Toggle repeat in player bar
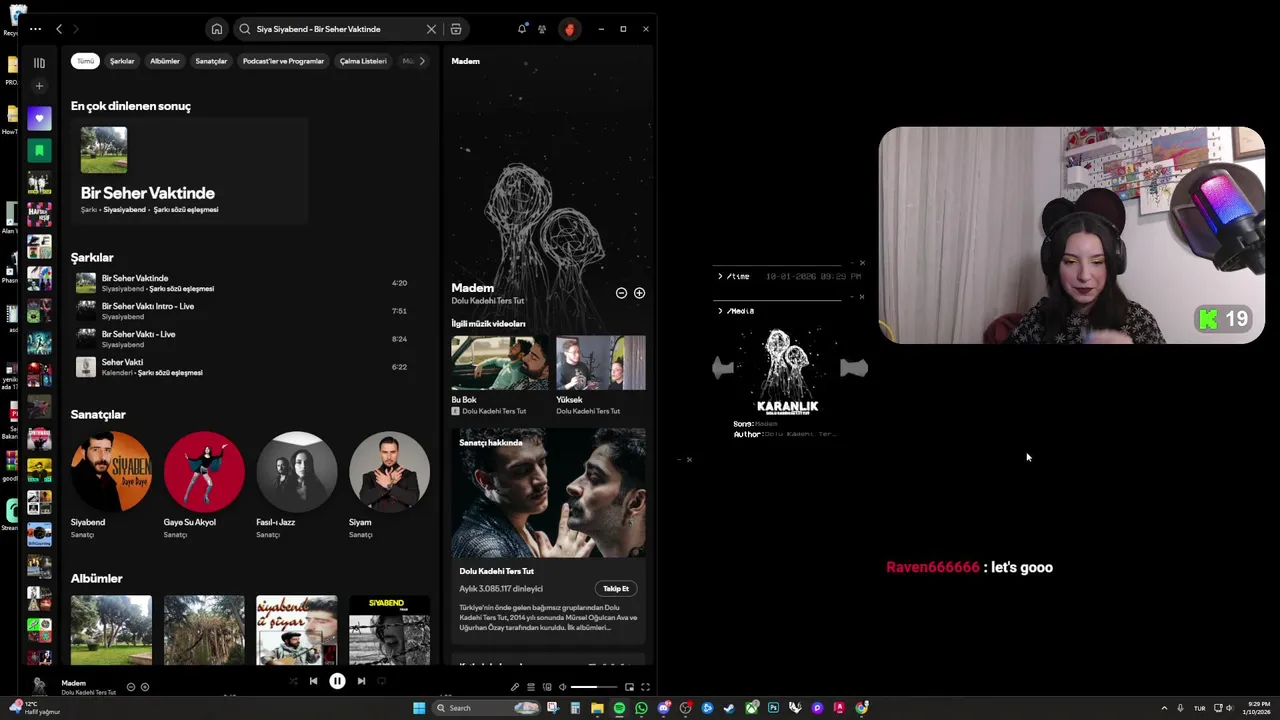The width and height of the screenshot is (1280, 720). [381, 681]
